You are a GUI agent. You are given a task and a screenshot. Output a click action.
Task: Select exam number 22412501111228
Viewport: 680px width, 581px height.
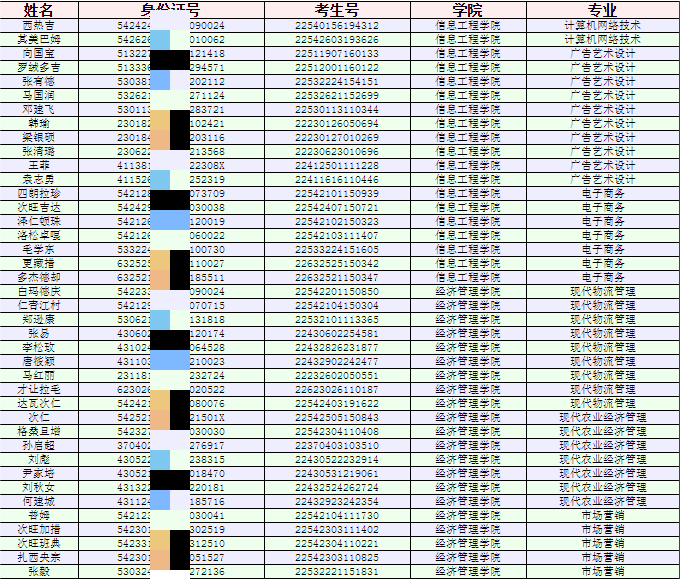[x=337, y=165]
